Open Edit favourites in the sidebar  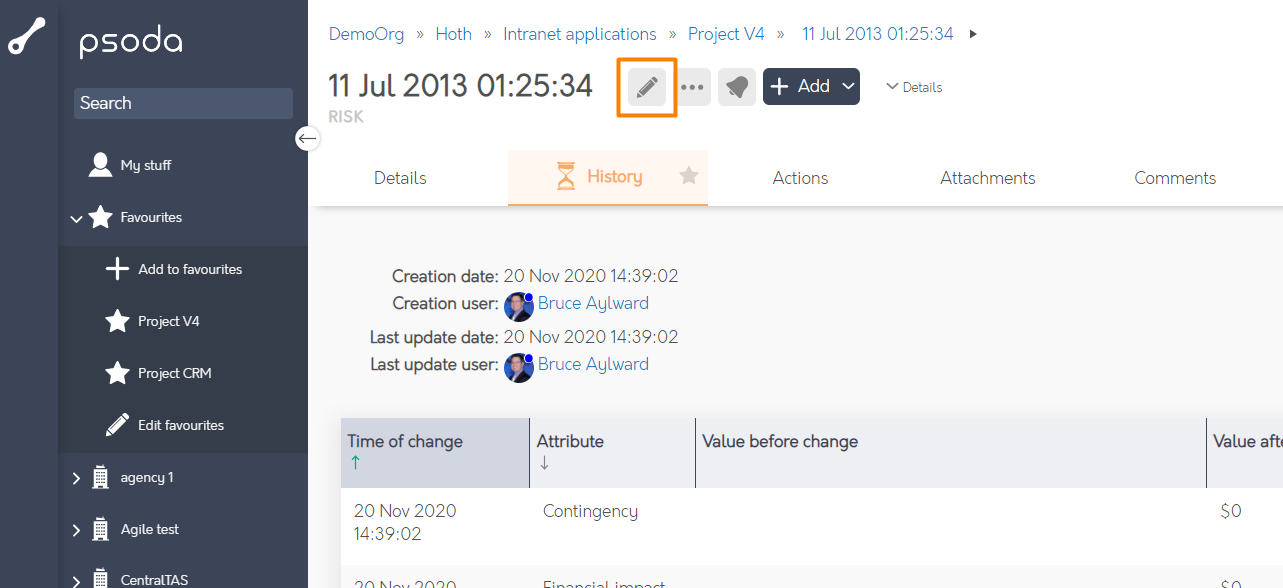(180, 425)
